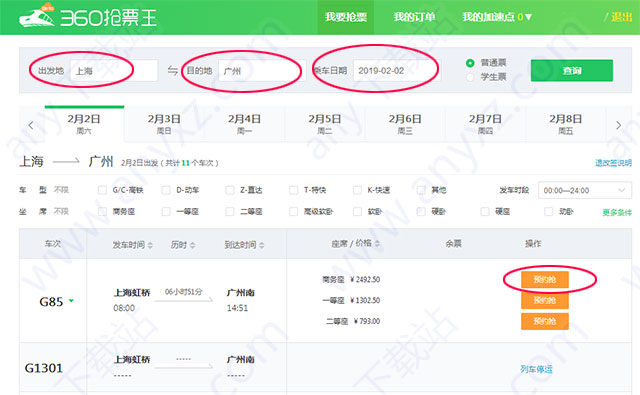Check K-快速 train type

(357, 190)
